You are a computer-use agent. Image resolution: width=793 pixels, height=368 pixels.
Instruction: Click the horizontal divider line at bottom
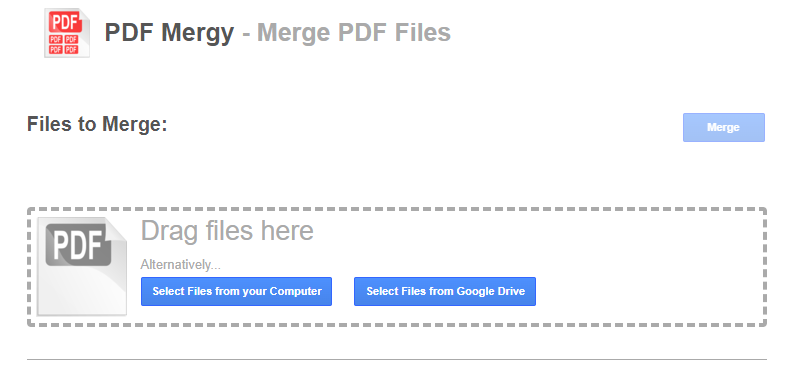pyautogui.click(x=397, y=360)
